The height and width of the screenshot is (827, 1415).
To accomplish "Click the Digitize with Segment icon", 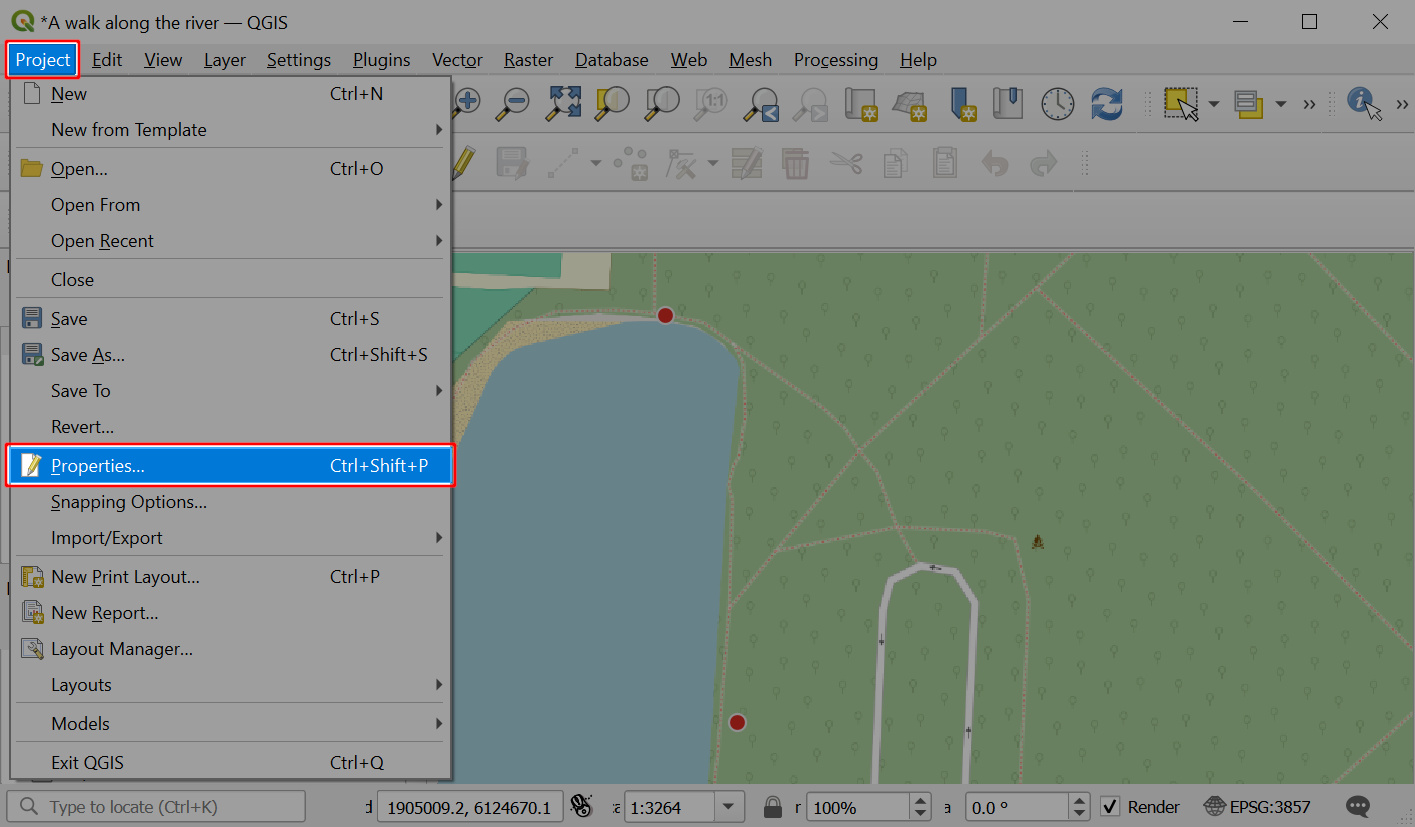I will point(564,163).
